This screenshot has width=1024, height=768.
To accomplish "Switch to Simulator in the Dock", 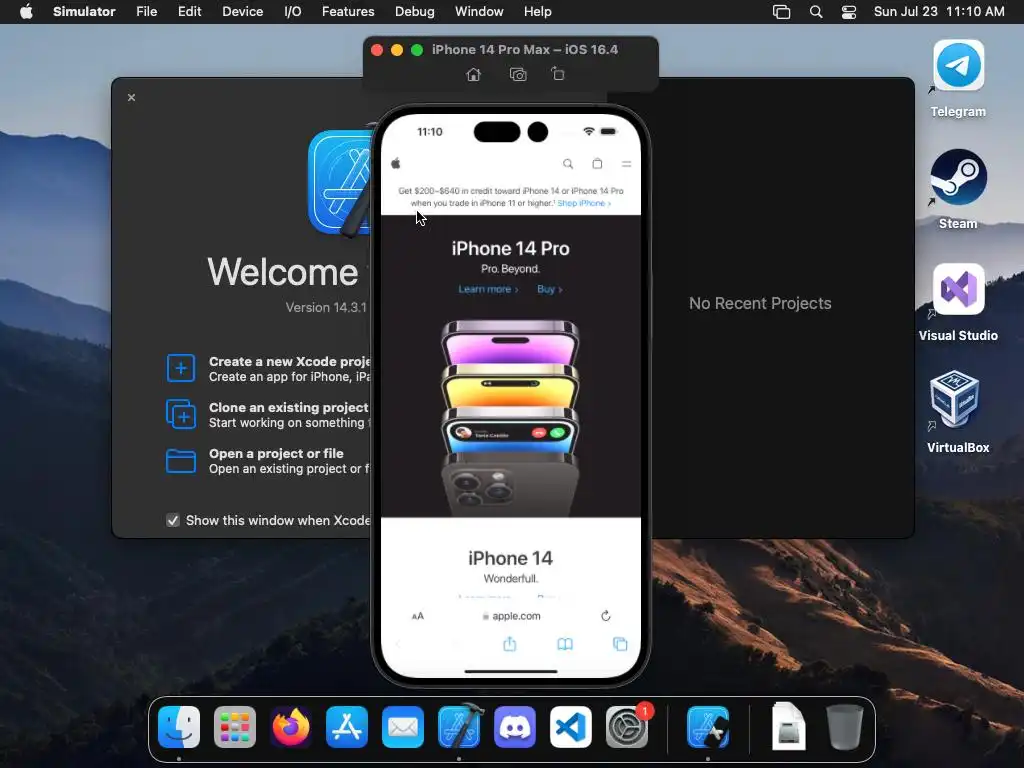I will [708, 727].
